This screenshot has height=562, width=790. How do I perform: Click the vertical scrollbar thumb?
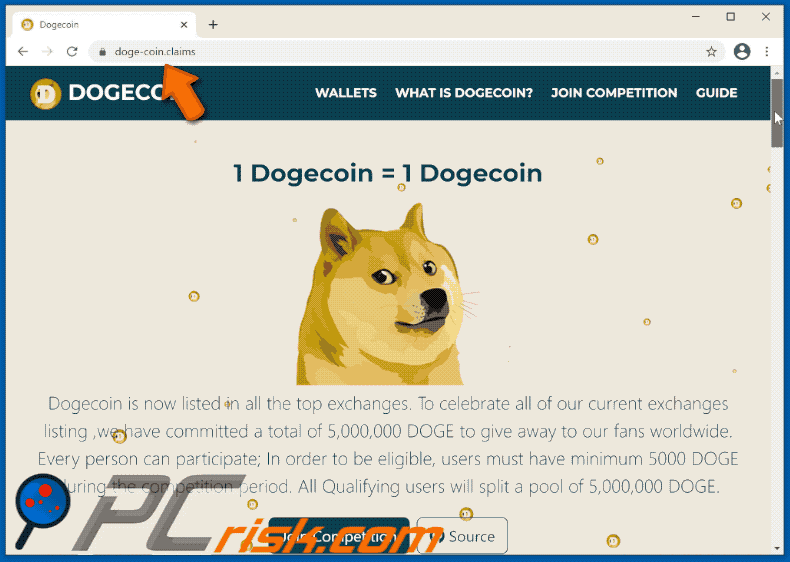(x=776, y=113)
